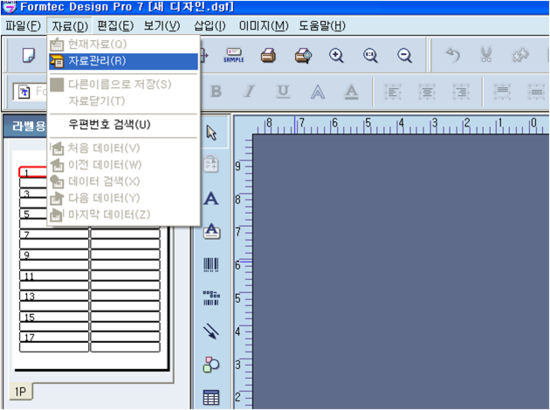
Task: Click the zoom in magnifier
Action: [x=336, y=55]
